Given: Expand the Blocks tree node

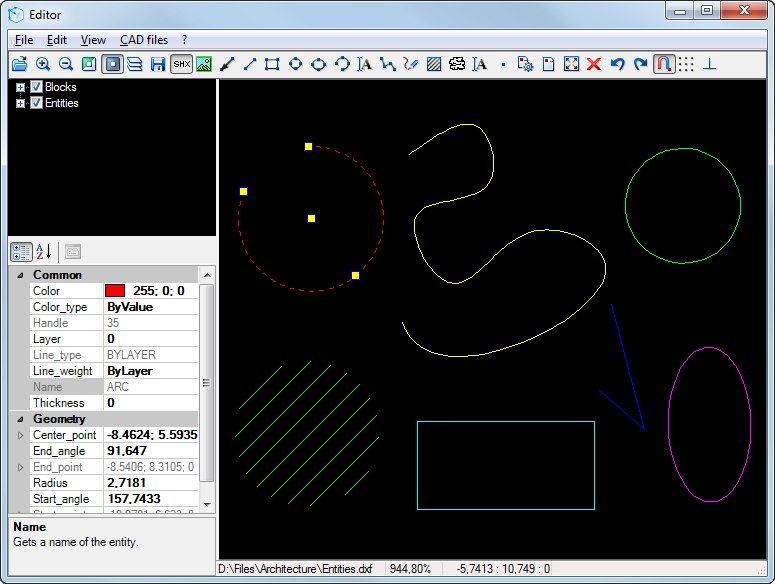Looking at the screenshot, I should point(20,87).
